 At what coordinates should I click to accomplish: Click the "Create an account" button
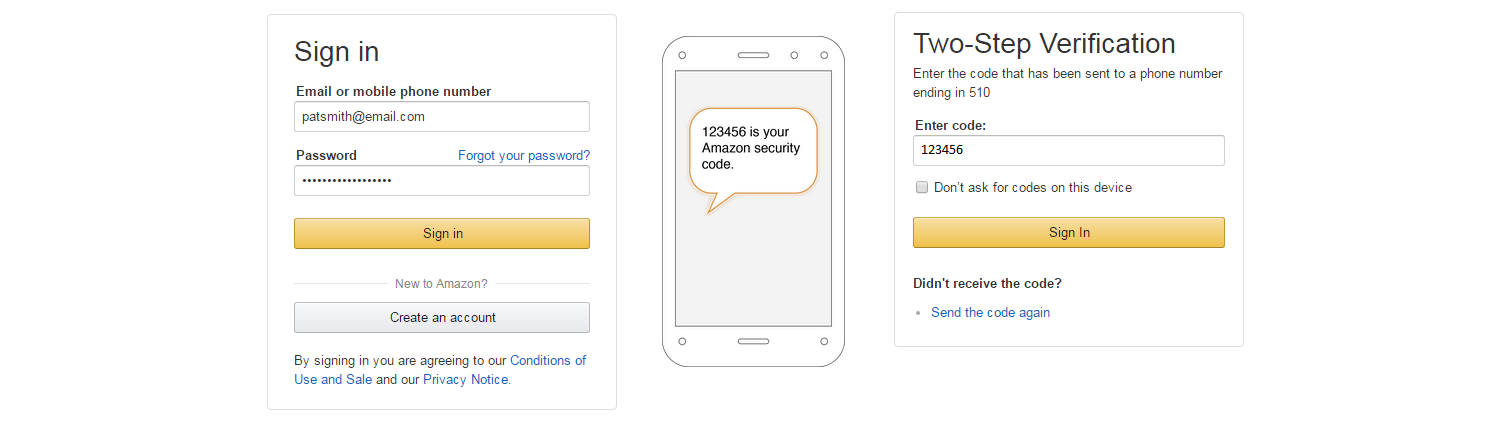(441, 318)
